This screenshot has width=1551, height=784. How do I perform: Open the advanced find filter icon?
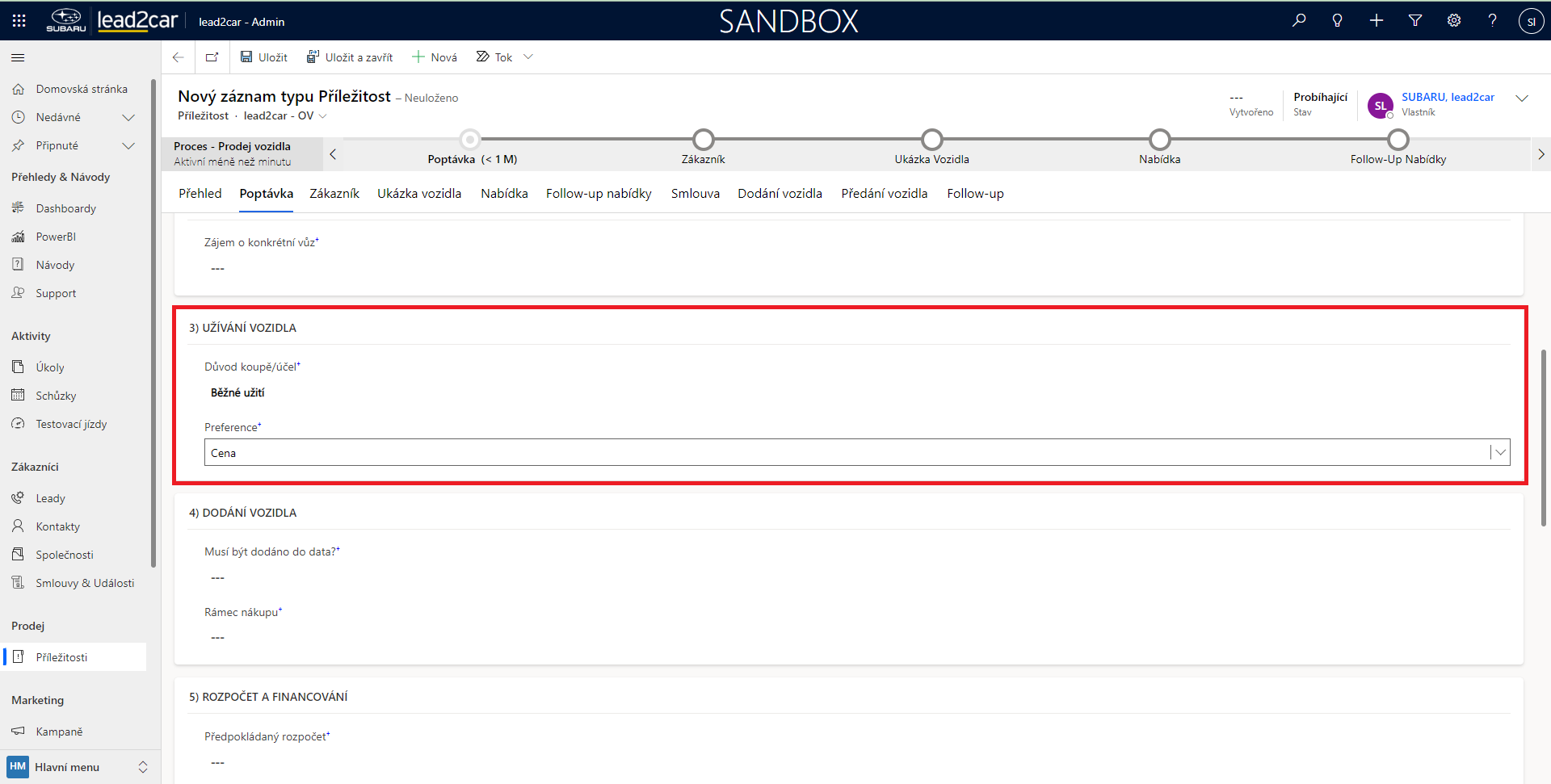point(1415,21)
